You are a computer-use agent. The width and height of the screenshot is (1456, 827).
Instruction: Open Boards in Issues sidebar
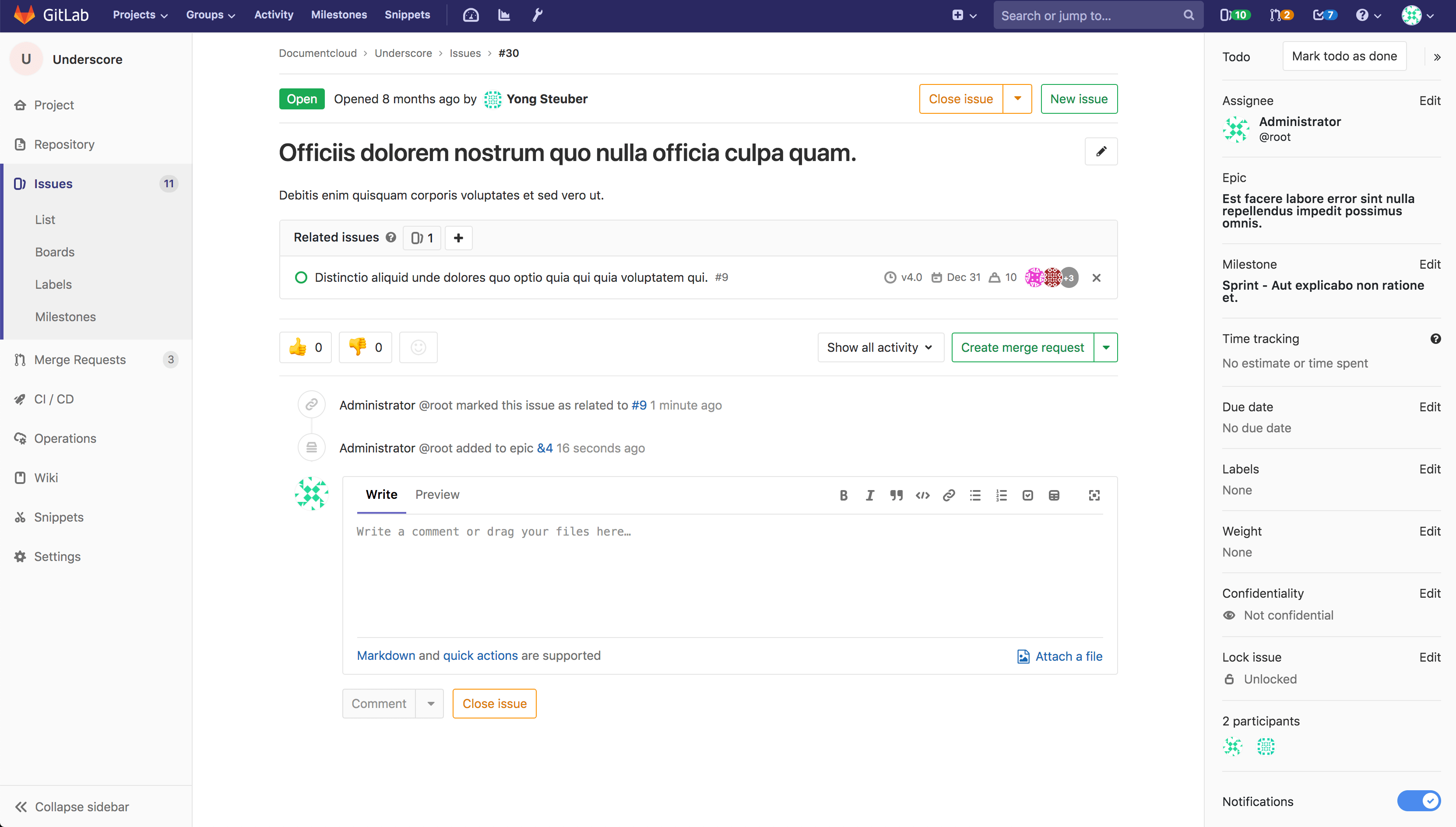point(55,252)
